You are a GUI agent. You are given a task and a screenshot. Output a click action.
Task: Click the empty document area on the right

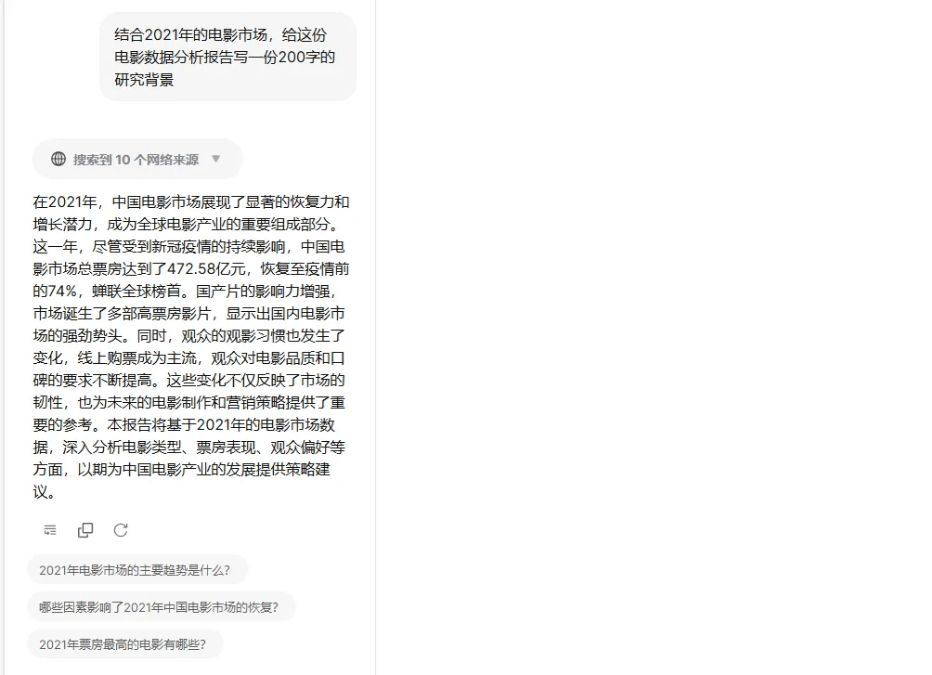[x=654, y=338]
